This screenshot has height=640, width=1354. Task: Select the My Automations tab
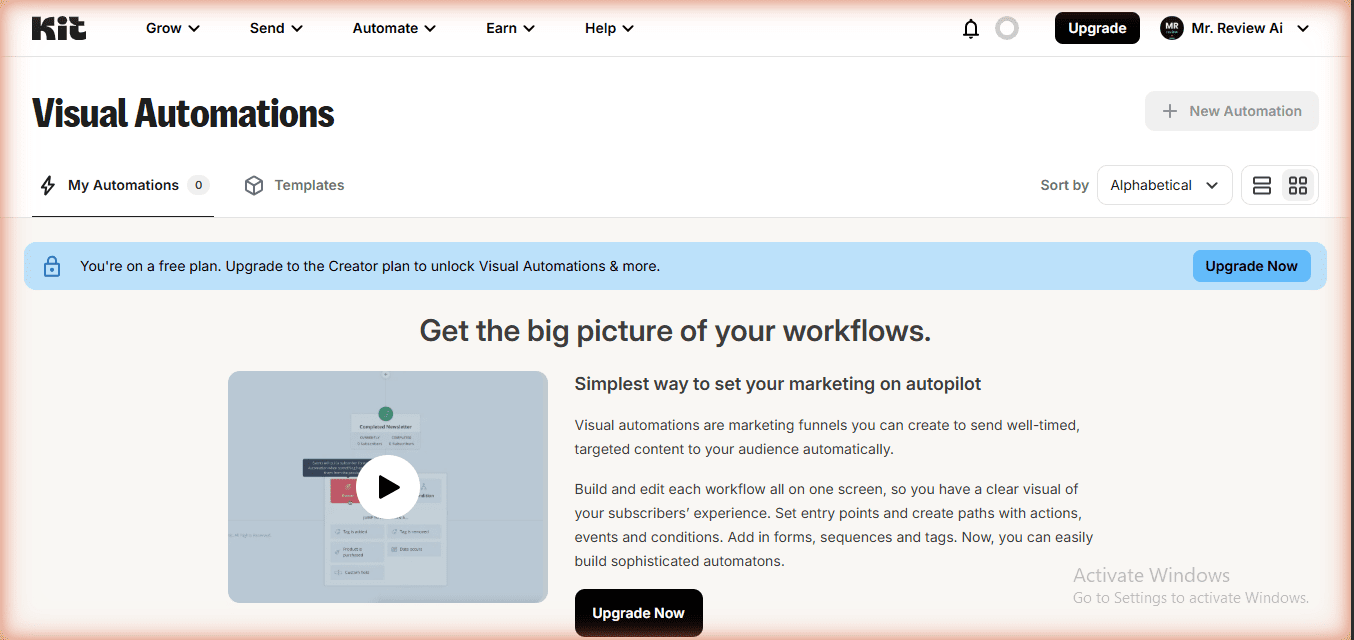(123, 185)
